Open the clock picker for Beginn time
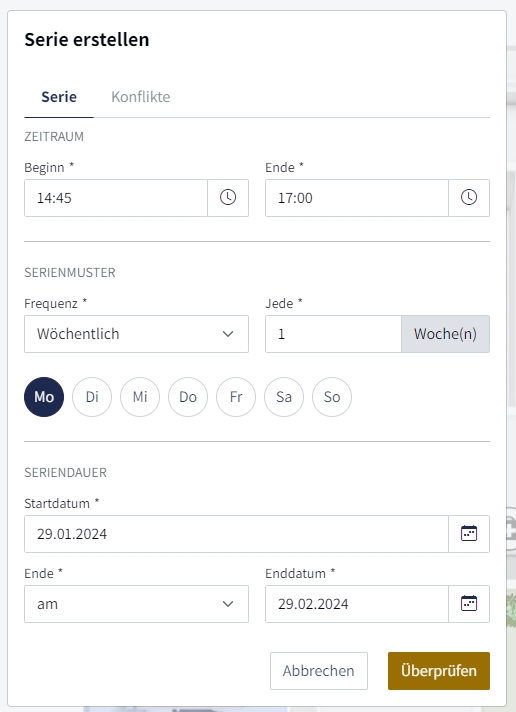Screen dimensions: 516x712 click(228, 198)
